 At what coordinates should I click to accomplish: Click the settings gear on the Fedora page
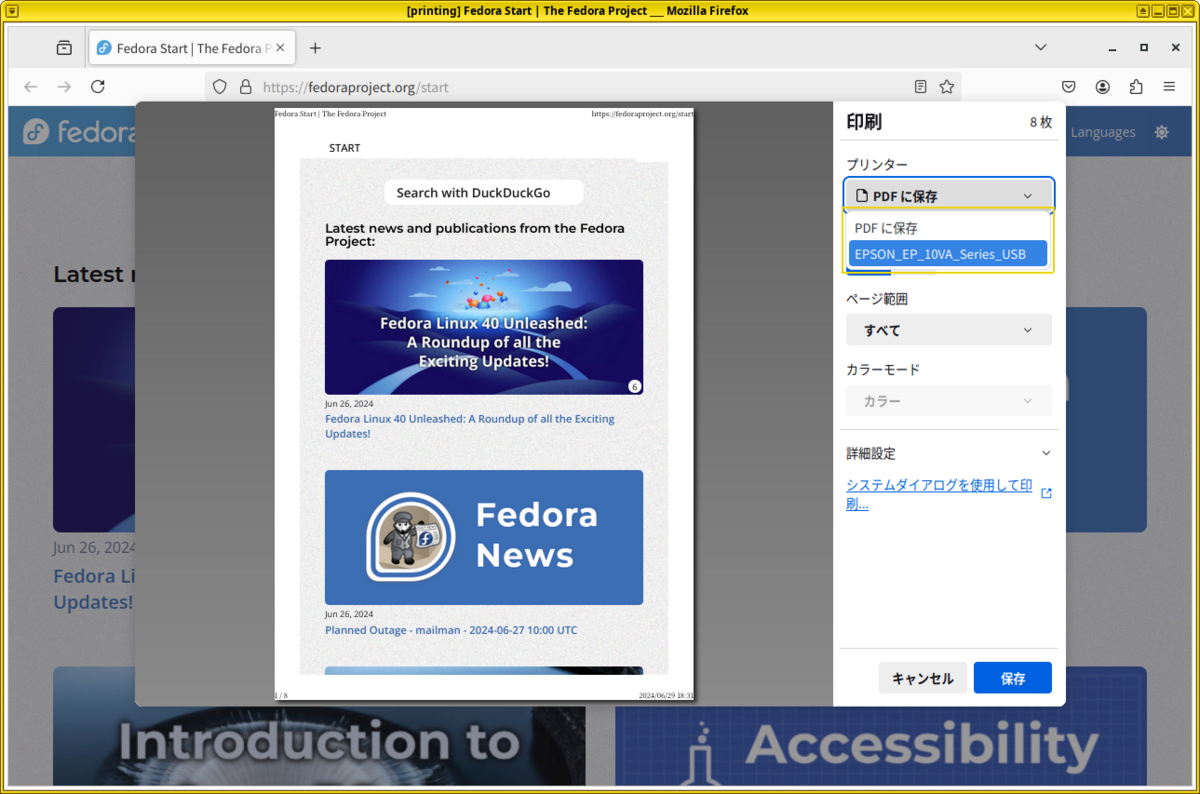(x=1161, y=131)
